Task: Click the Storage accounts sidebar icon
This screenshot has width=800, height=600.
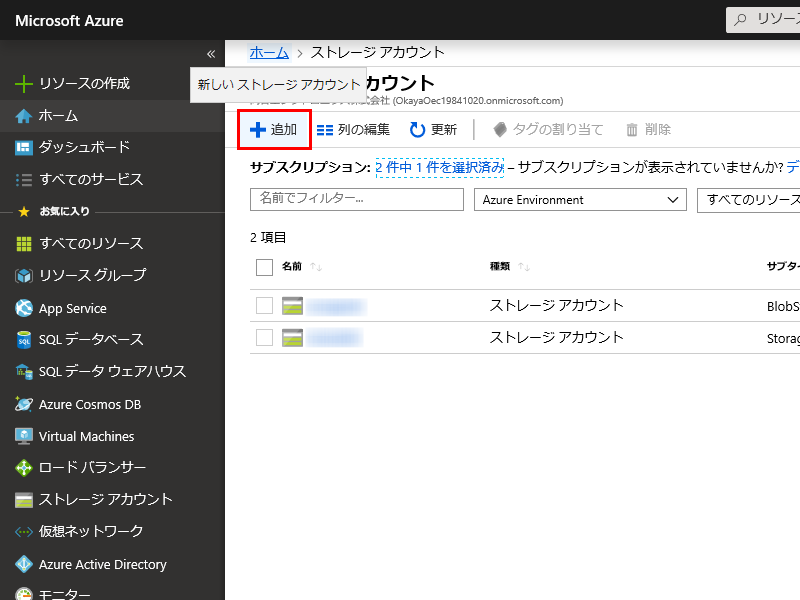Action: [x=23, y=500]
